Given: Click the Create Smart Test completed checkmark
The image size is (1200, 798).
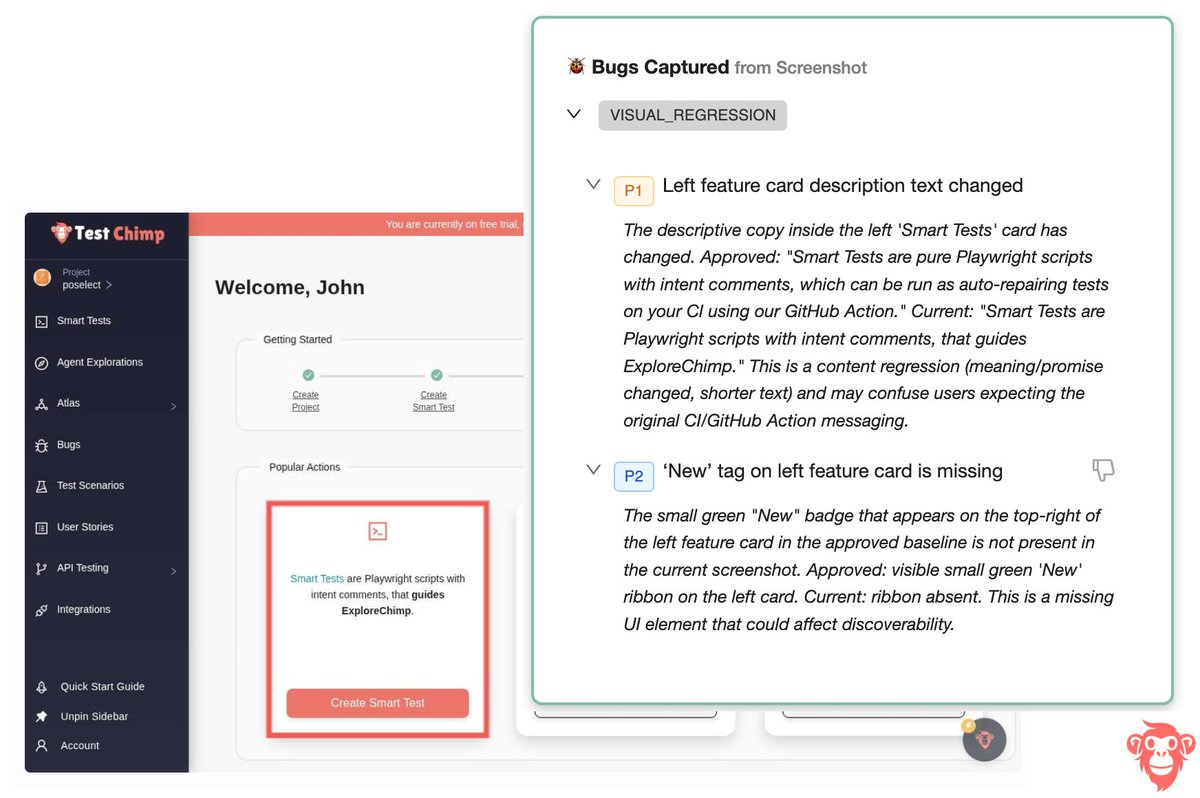Looking at the screenshot, I should (x=436, y=375).
